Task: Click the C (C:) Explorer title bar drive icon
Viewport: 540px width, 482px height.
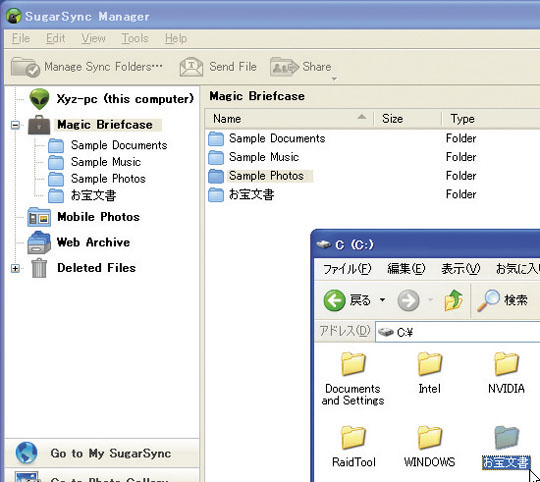Action: 324,245
